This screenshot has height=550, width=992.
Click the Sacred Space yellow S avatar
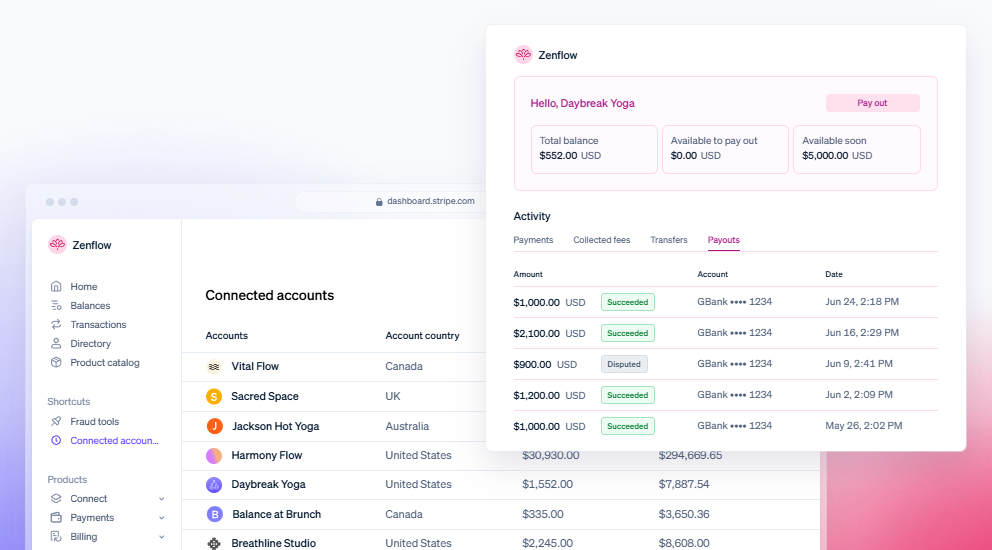(x=214, y=396)
